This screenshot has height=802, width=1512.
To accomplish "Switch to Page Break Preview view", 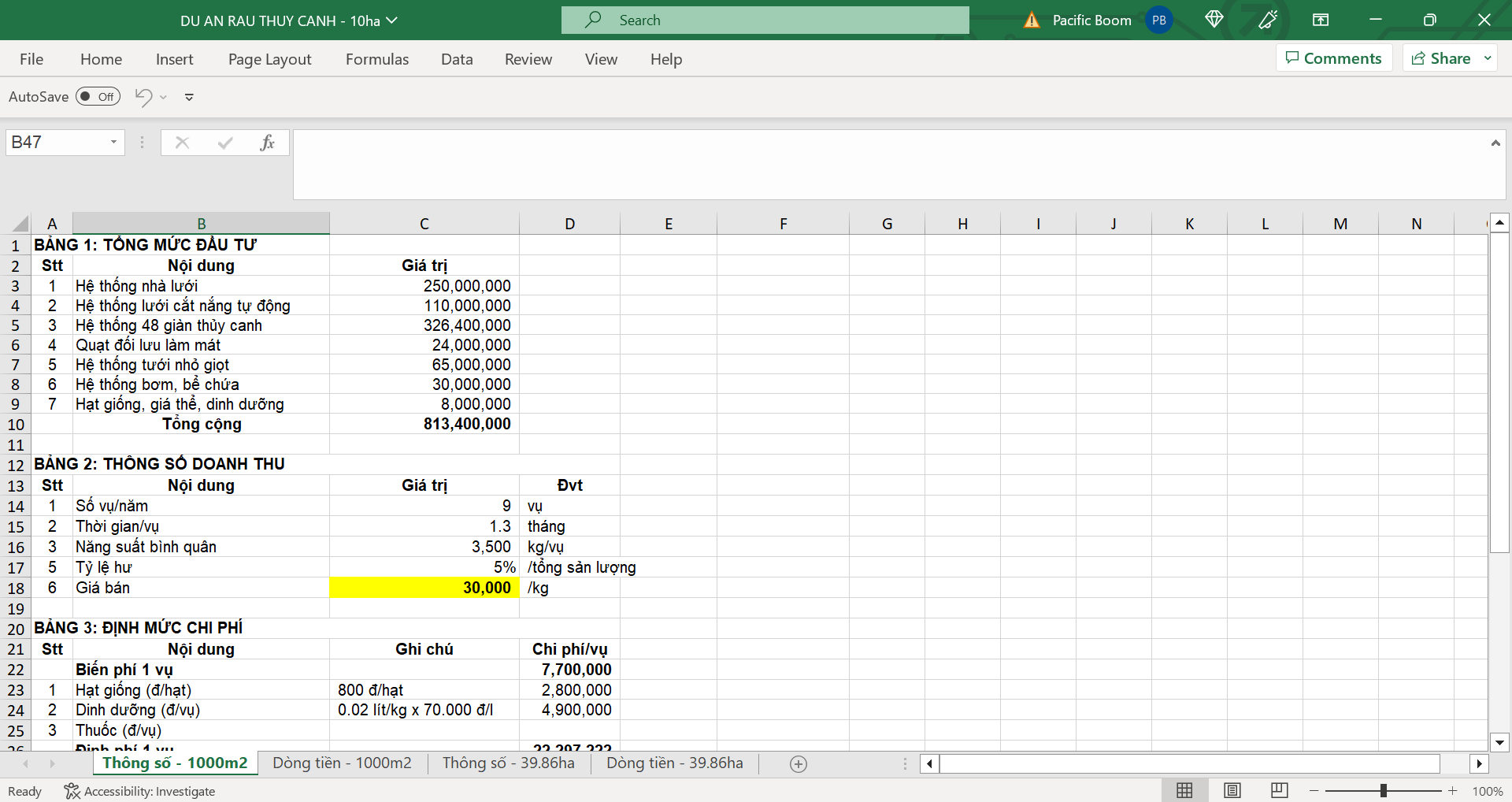I will pyautogui.click(x=1279, y=790).
